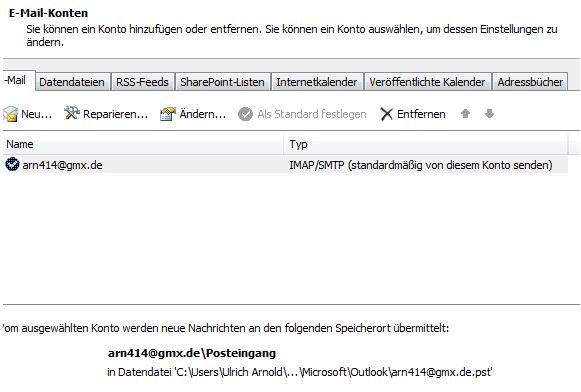Click the E-Mail-Konten heading
This screenshot has height=392, width=581.
[x=48, y=13]
